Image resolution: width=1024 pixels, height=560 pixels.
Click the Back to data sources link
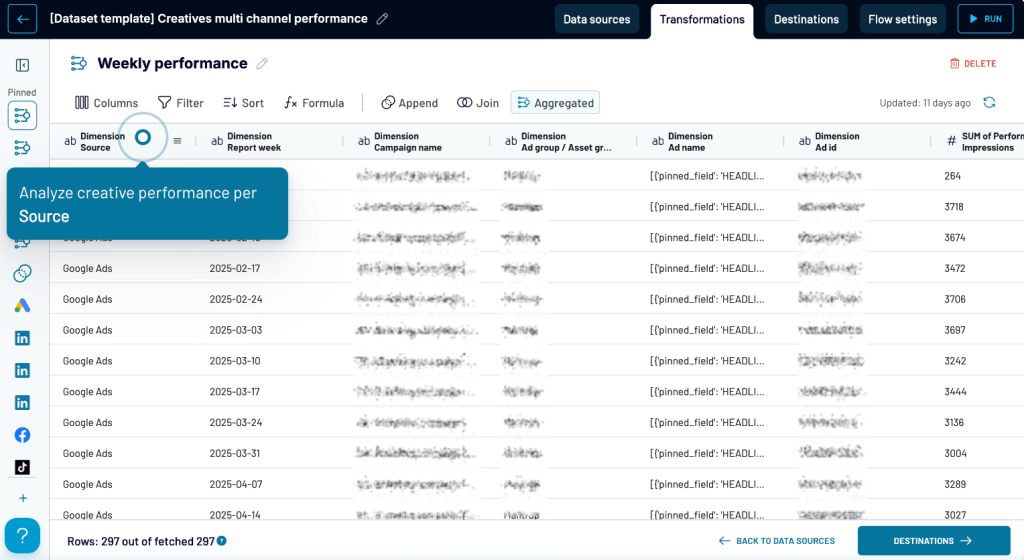pyautogui.click(x=777, y=541)
